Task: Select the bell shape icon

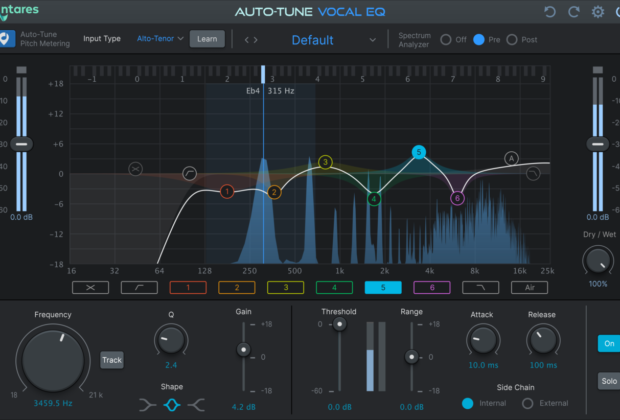Action: coord(171,404)
